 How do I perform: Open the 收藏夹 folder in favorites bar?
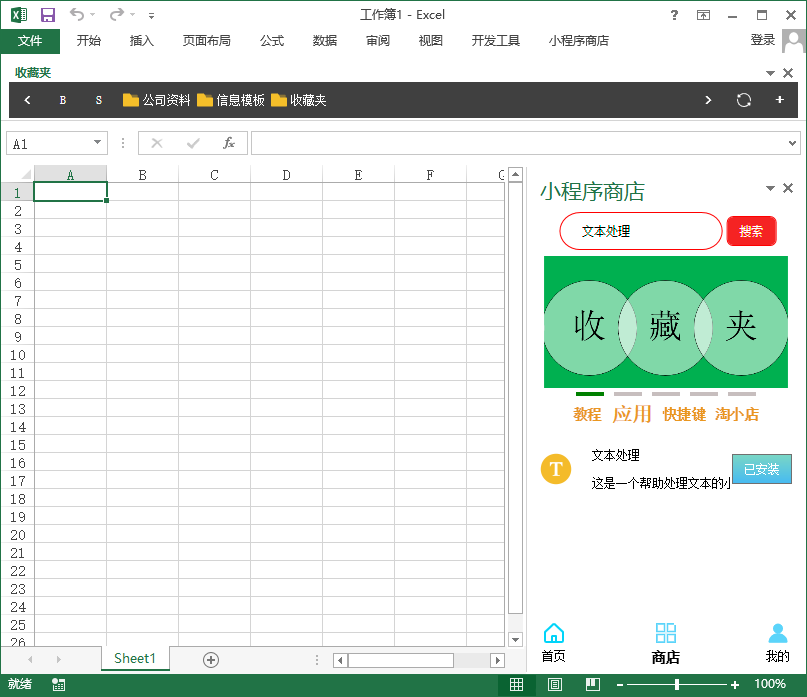pos(299,100)
